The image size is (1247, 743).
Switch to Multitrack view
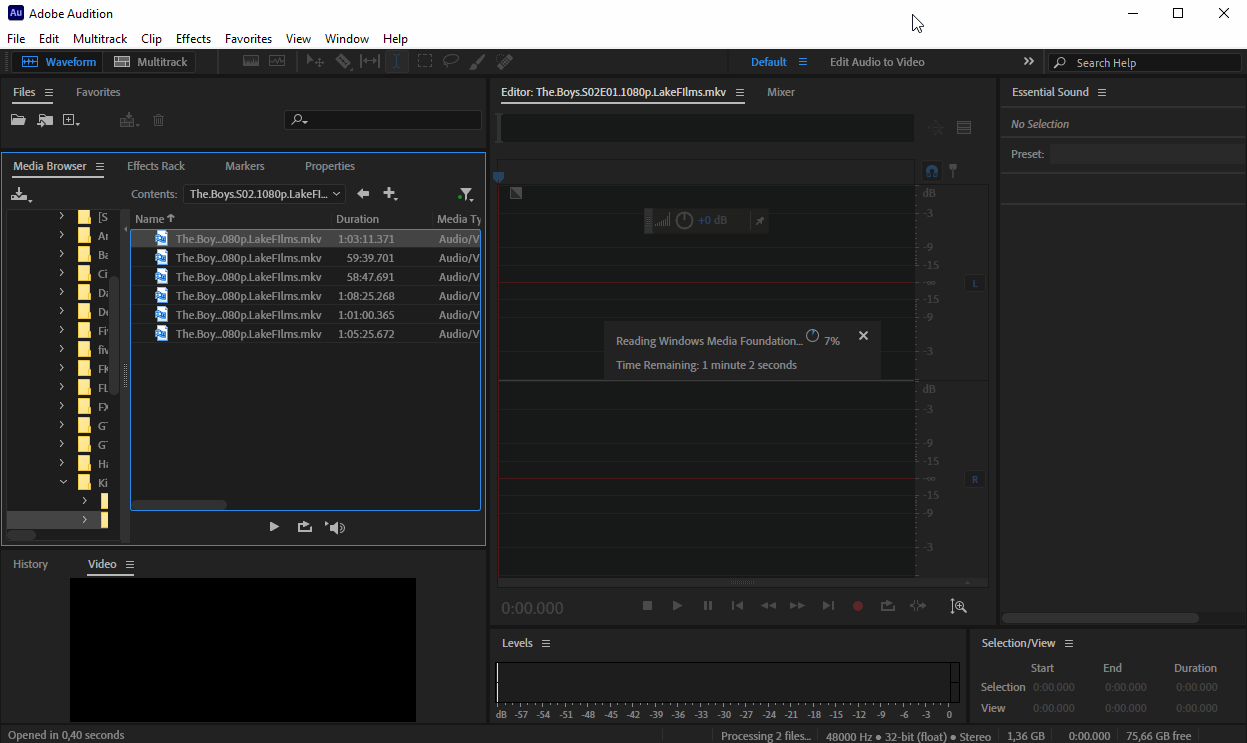click(x=151, y=62)
